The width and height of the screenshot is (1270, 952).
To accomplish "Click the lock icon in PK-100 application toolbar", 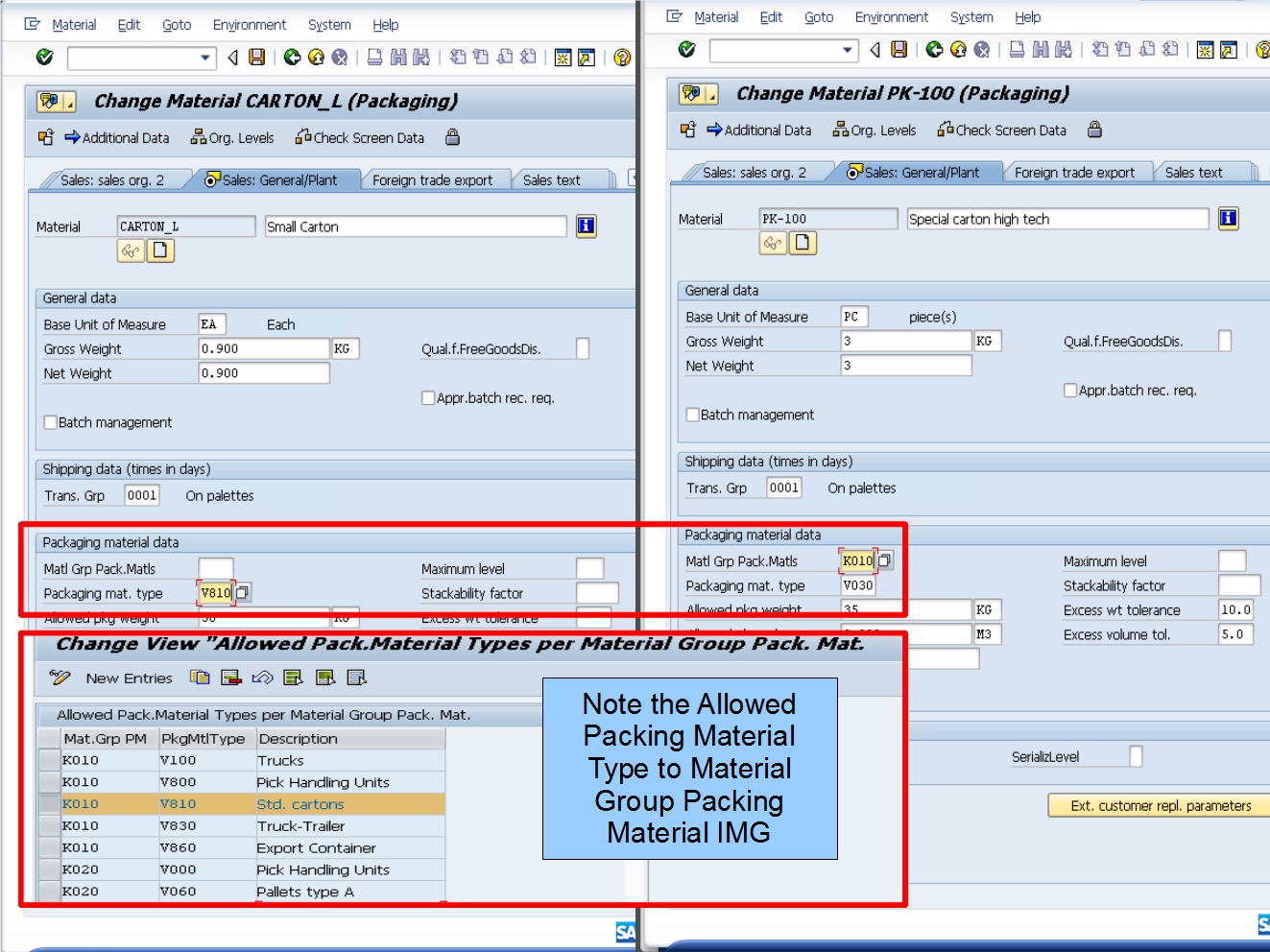I will click(x=1094, y=130).
